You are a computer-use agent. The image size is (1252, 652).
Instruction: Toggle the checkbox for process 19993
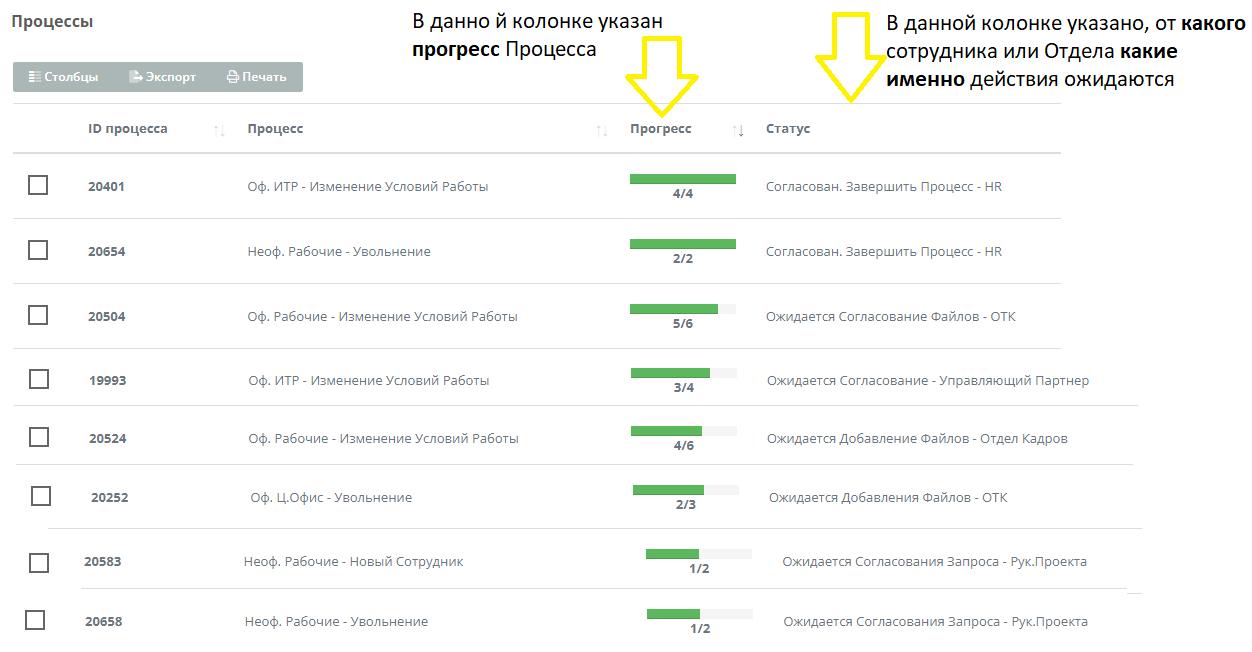pyautogui.click(x=39, y=379)
